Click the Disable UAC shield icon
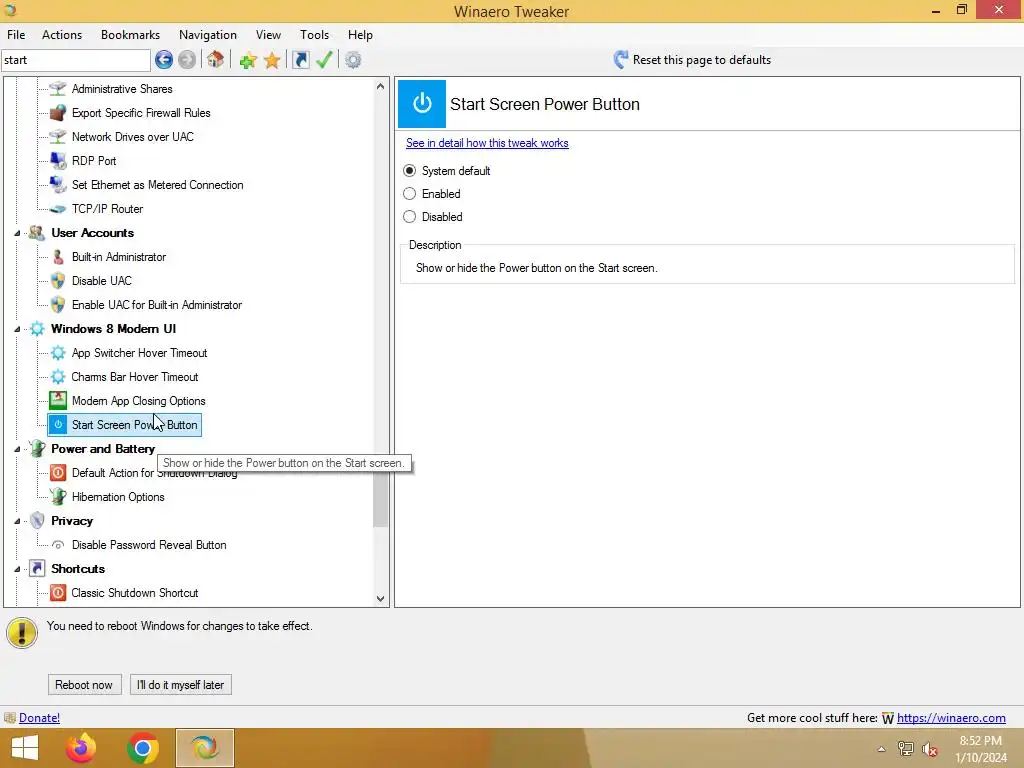This screenshot has height=768, width=1024. pyautogui.click(x=58, y=281)
